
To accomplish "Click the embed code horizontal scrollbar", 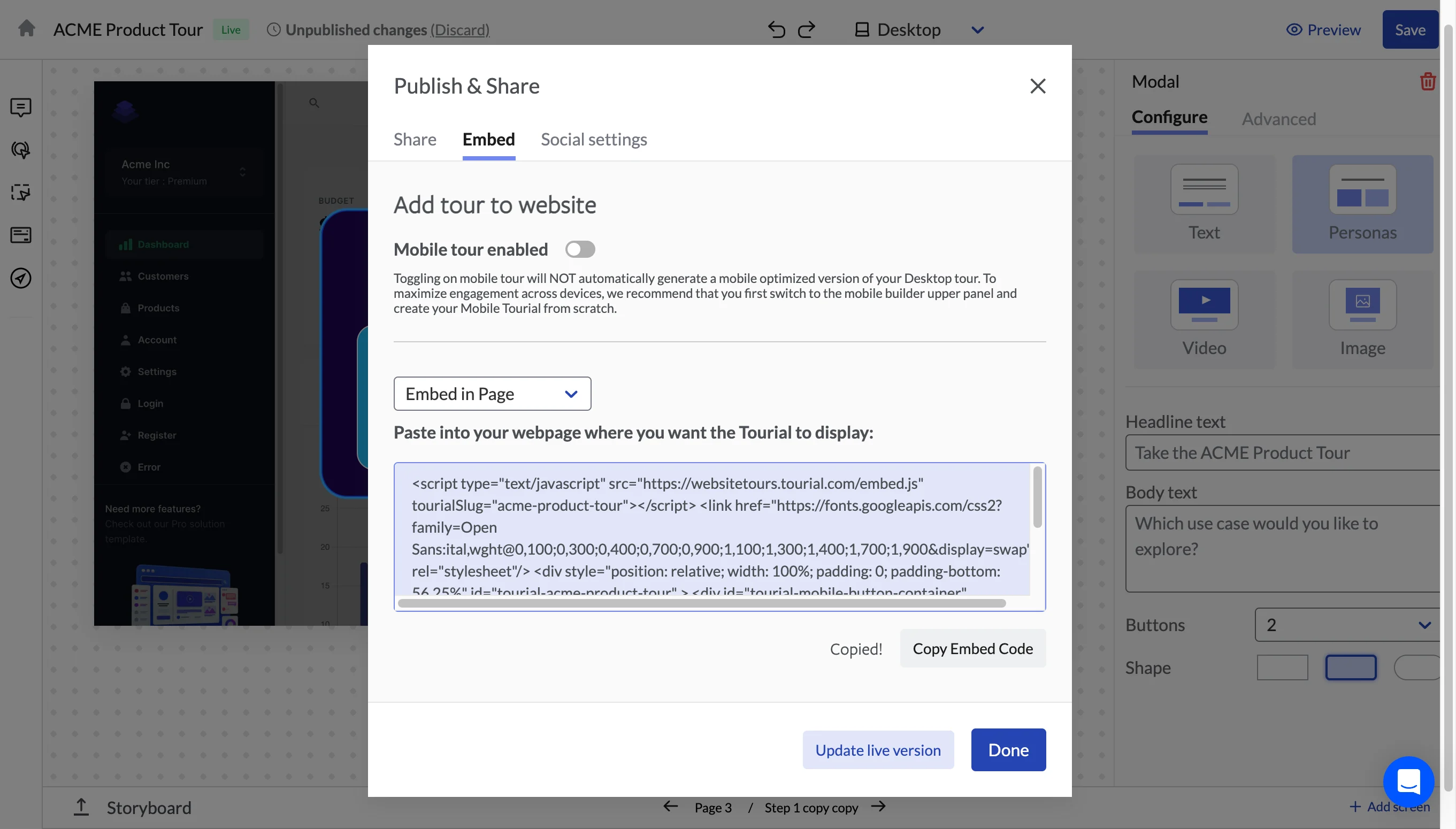I will [x=701, y=603].
